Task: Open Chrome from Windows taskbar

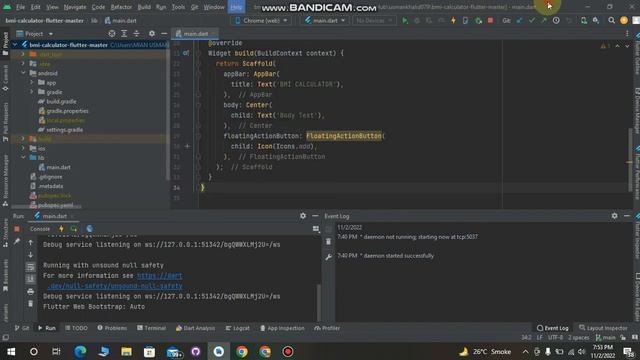Action: click(242, 351)
